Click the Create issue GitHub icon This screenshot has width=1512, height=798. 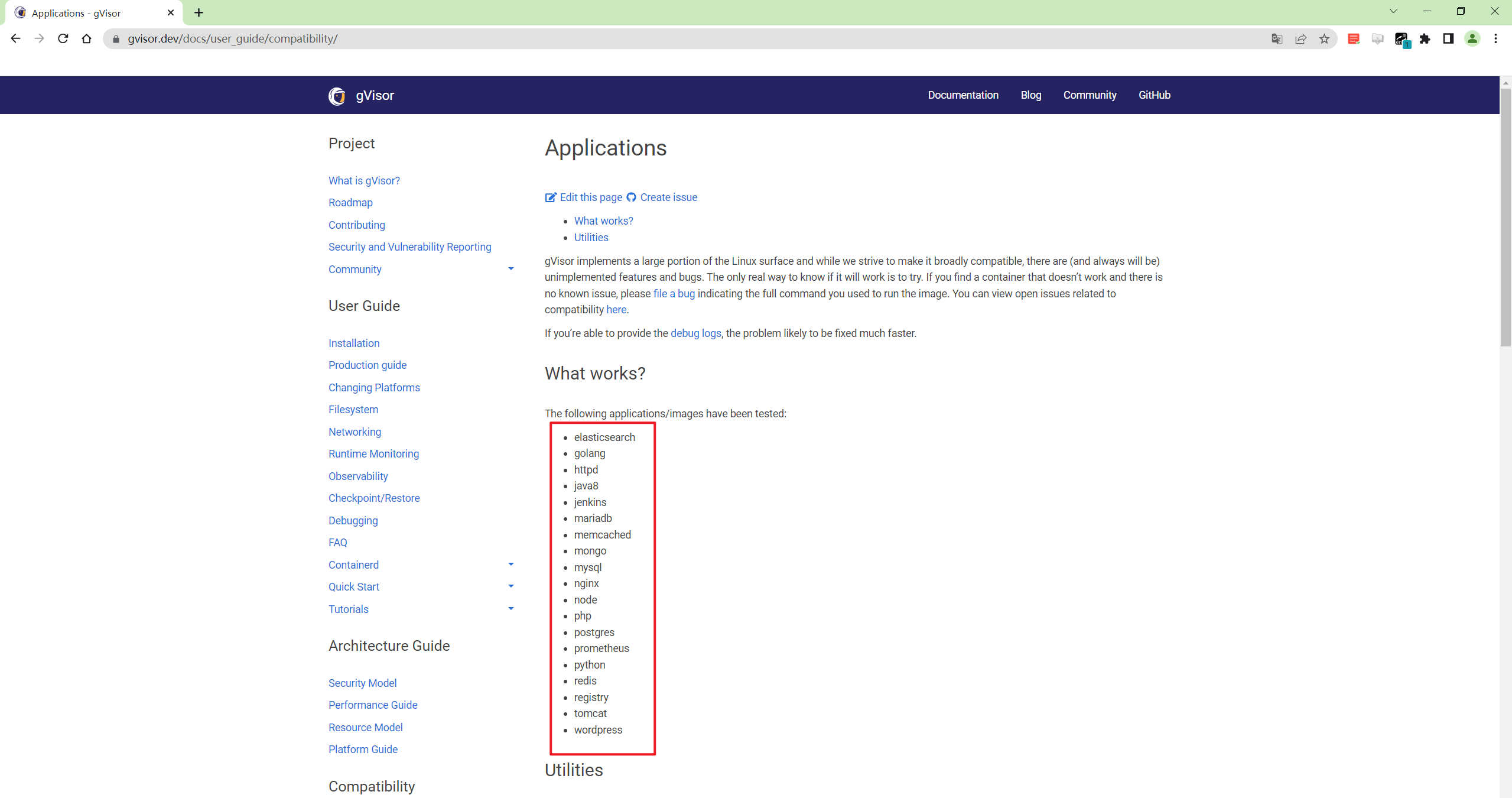tap(631, 197)
